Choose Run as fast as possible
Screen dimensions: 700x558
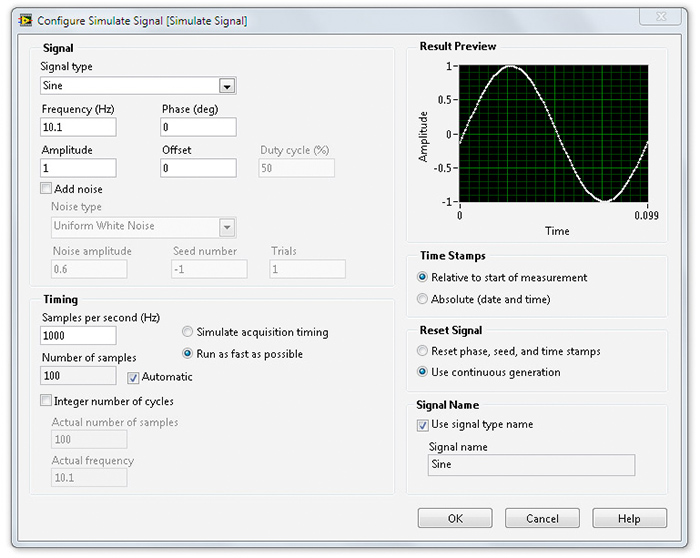(188, 354)
